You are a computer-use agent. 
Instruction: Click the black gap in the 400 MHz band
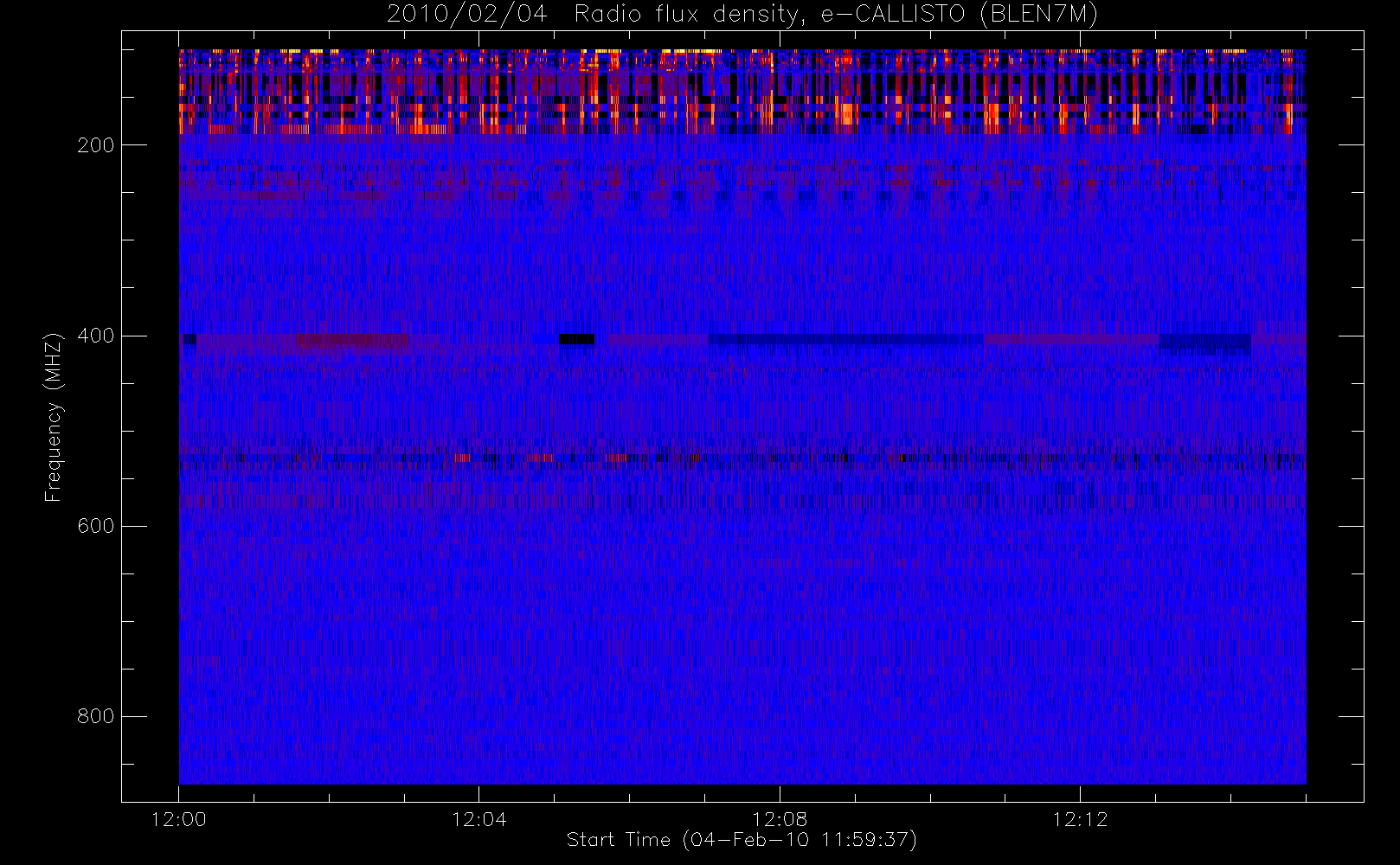coord(576,339)
